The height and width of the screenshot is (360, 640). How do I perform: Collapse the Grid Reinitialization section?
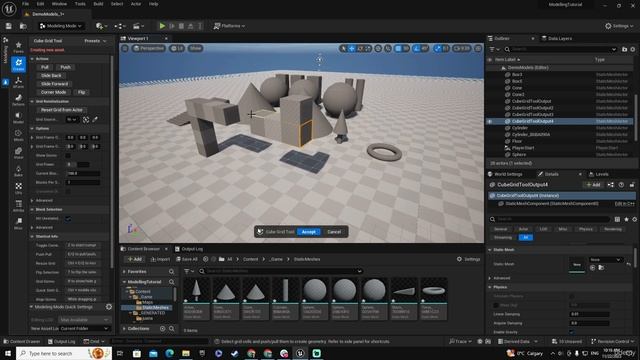[32, 101]
